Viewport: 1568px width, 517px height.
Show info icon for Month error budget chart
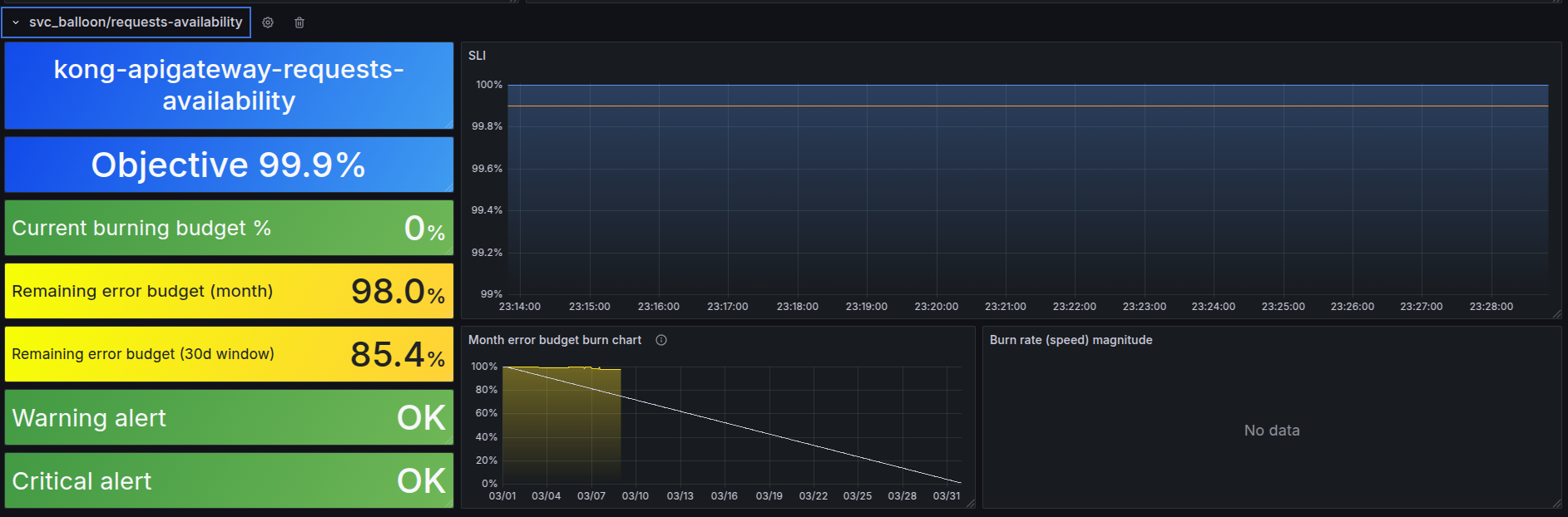(661, 340)
